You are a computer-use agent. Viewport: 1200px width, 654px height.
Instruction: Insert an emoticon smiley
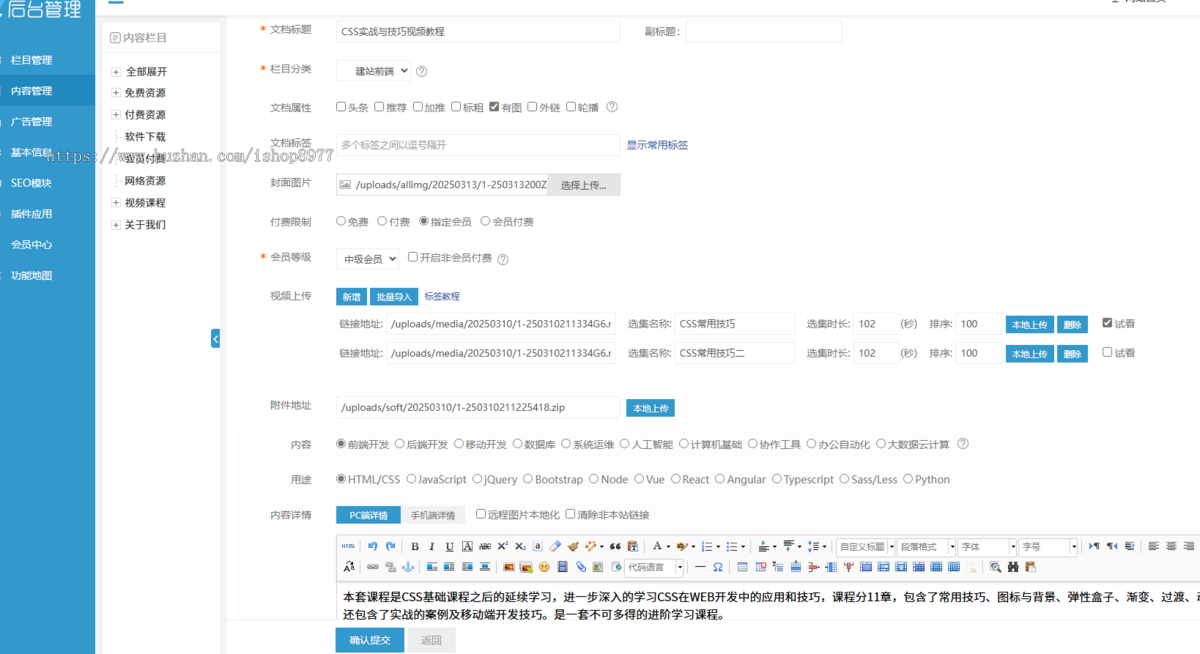(544, 567)
